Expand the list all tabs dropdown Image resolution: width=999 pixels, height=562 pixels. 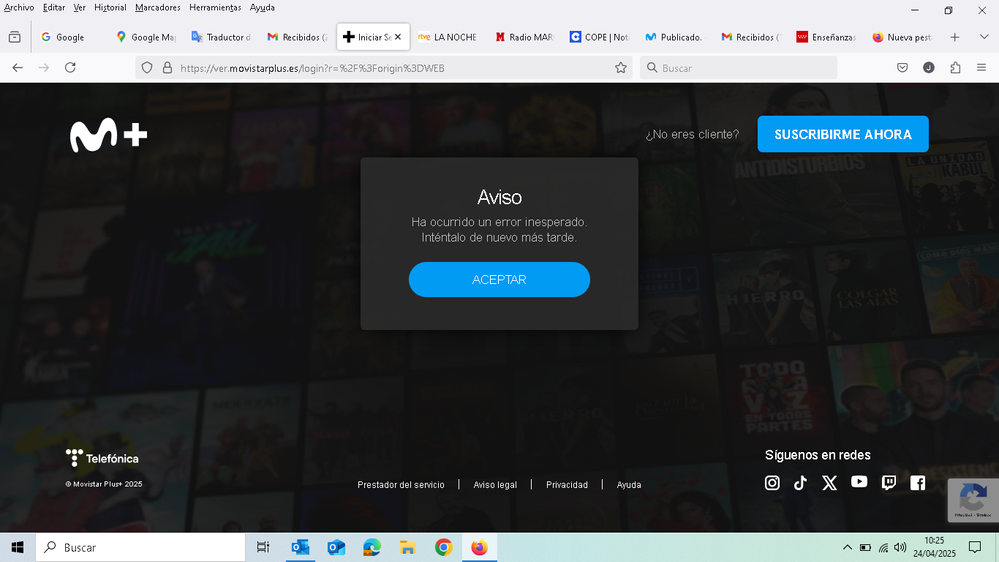[x=983, y=37]
